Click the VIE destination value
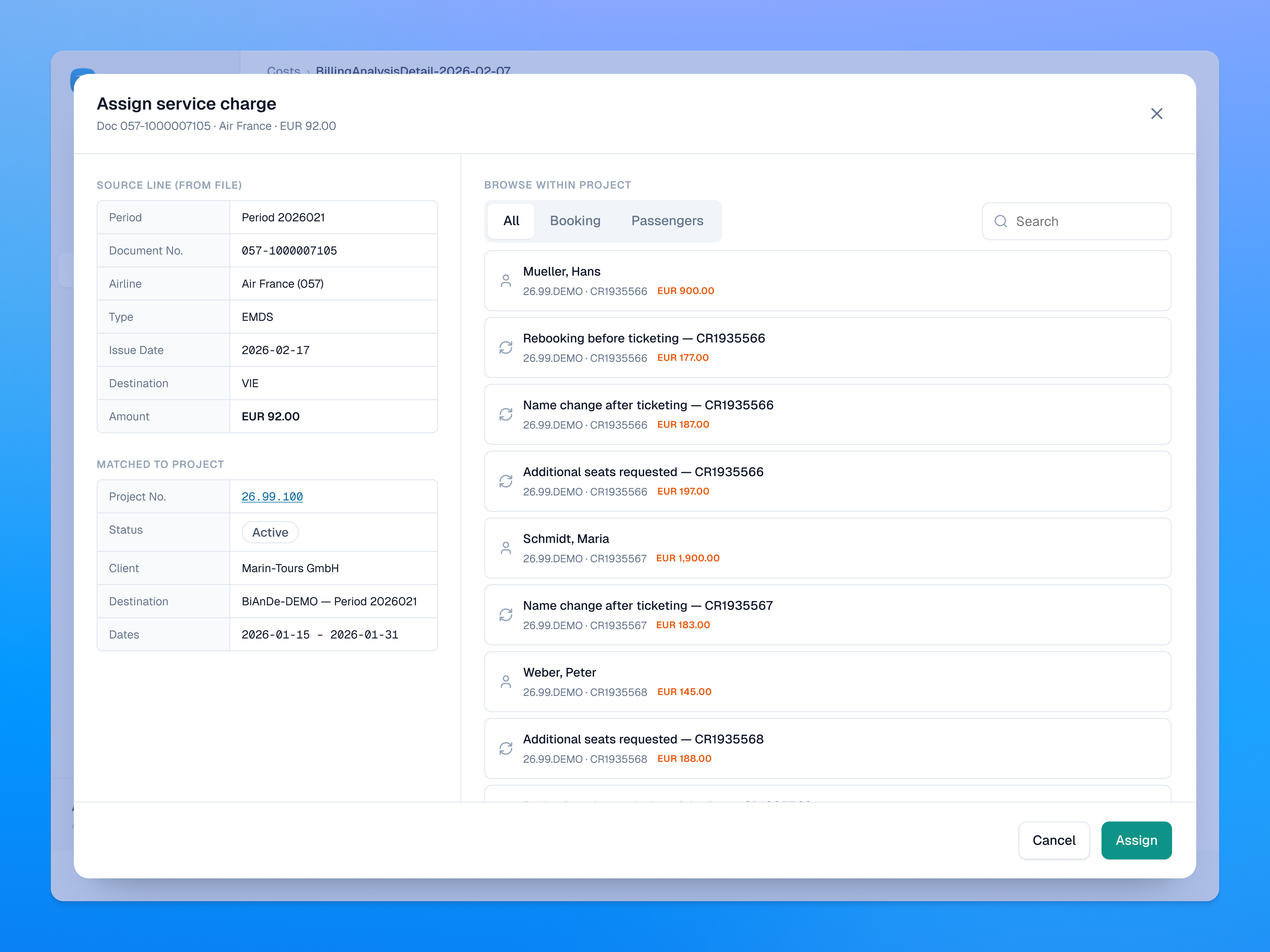 250,383
